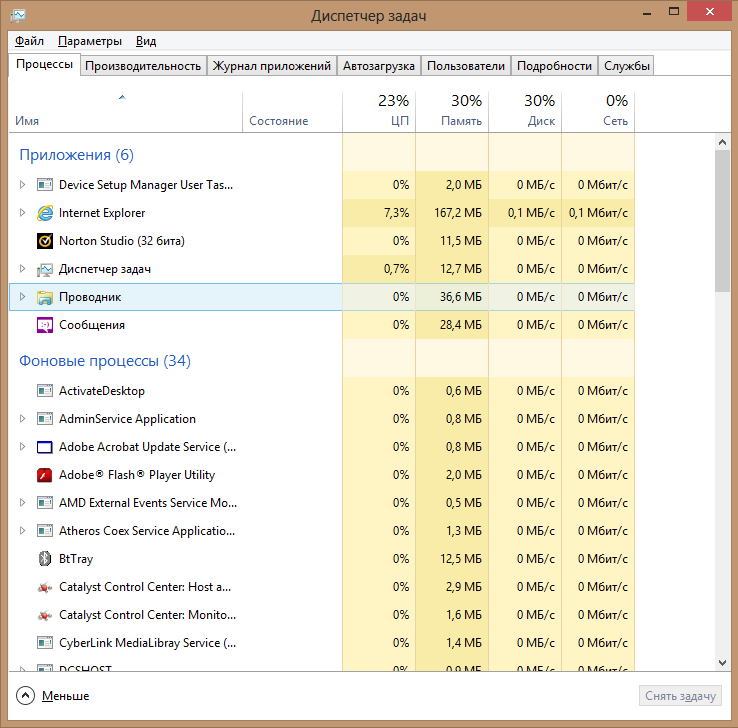
Task: Expand the Atheros Coex Service entry
Action: click(22, 531)
